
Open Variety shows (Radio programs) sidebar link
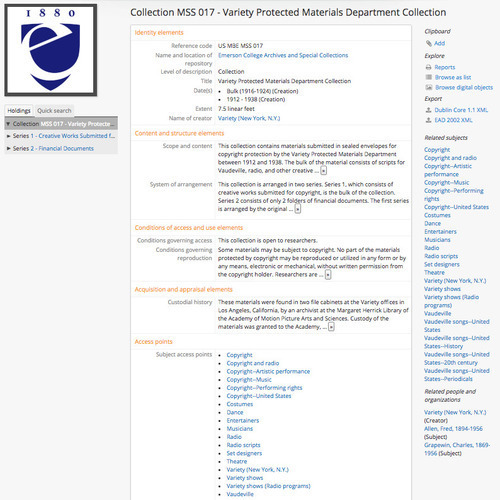[x=451, y=301]
